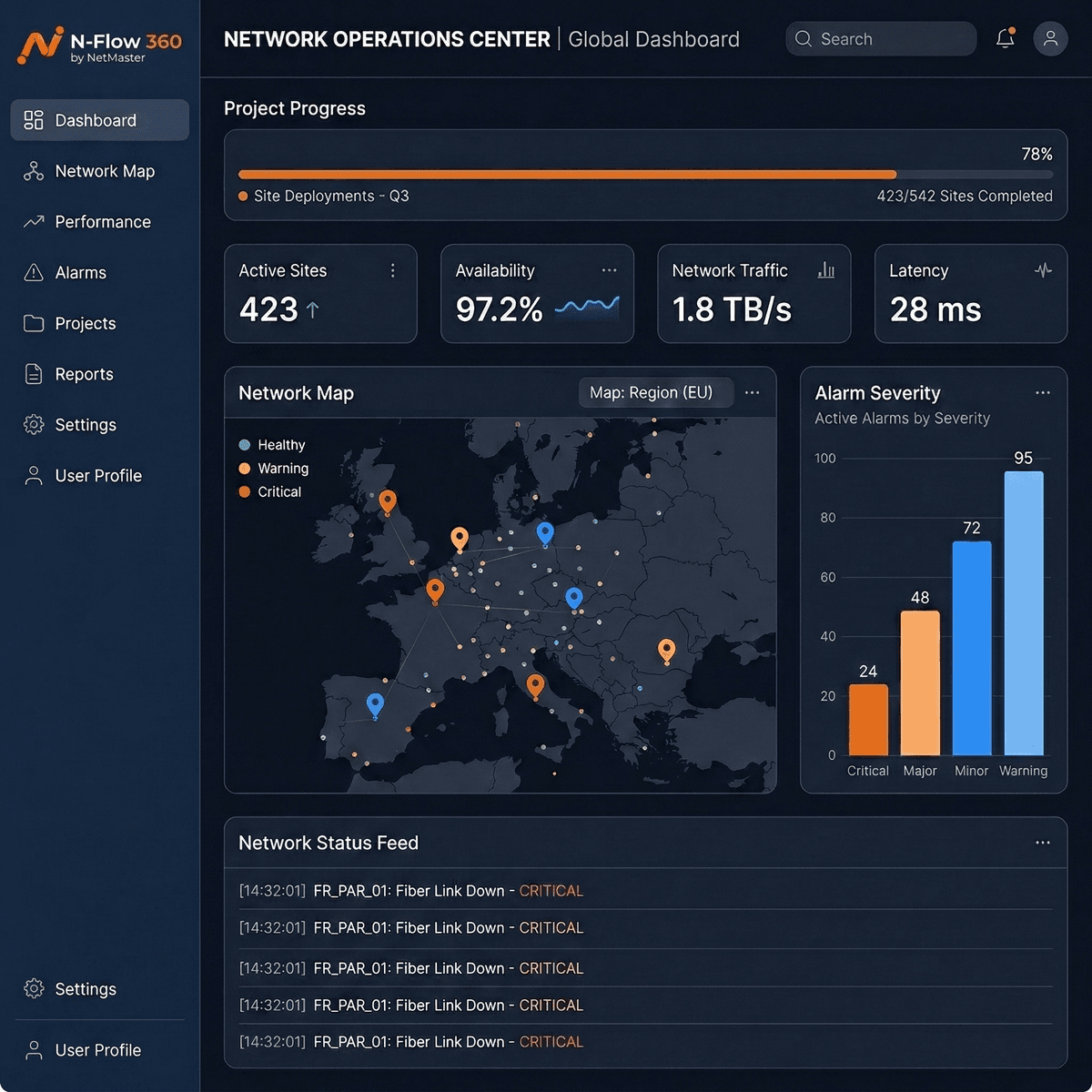Open Projects from the sidebar menu
The width and height of the screenshot is (1092, 1092).
(34, 323)
